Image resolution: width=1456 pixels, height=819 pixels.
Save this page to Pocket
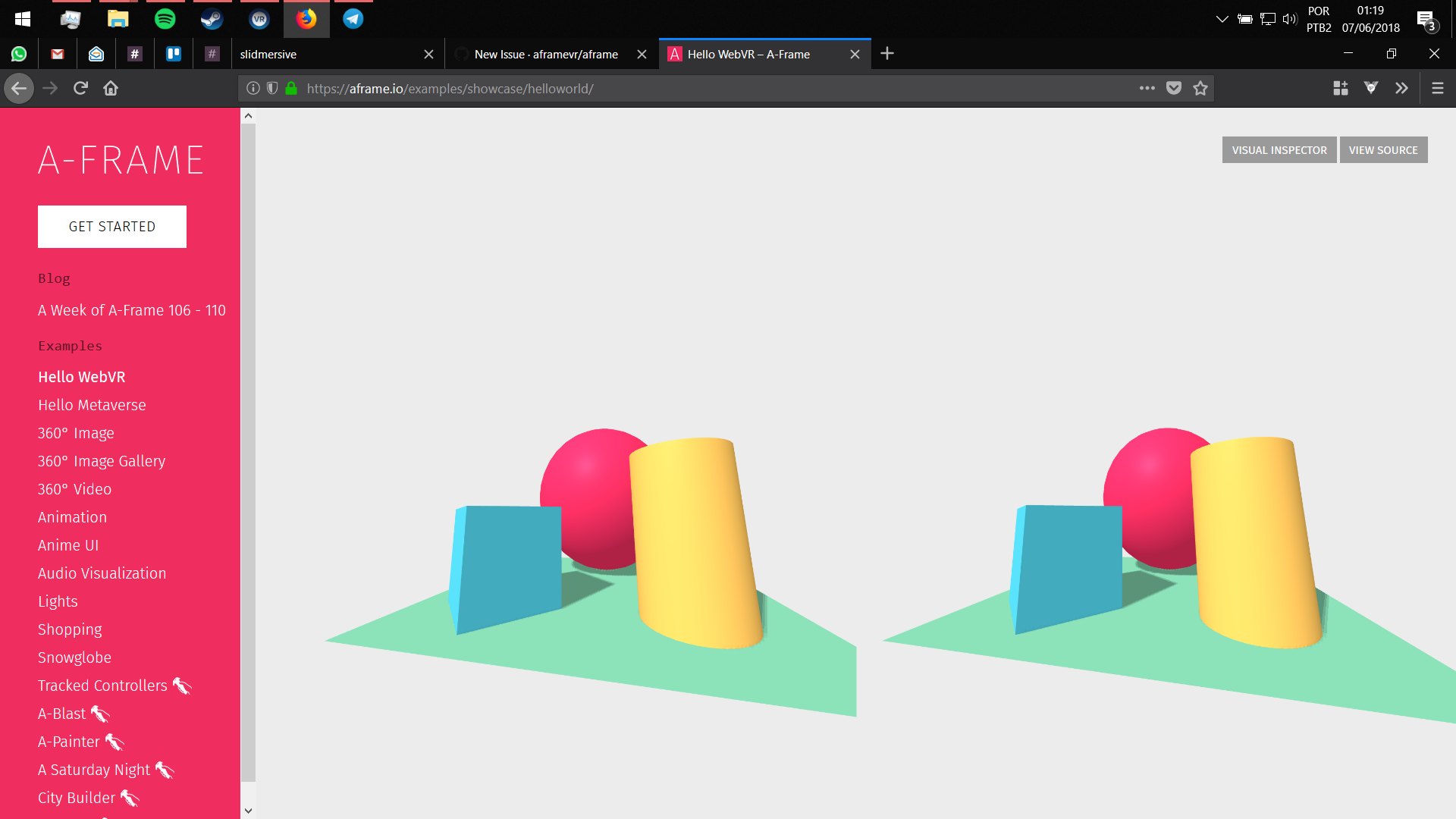coord(1173,88)
